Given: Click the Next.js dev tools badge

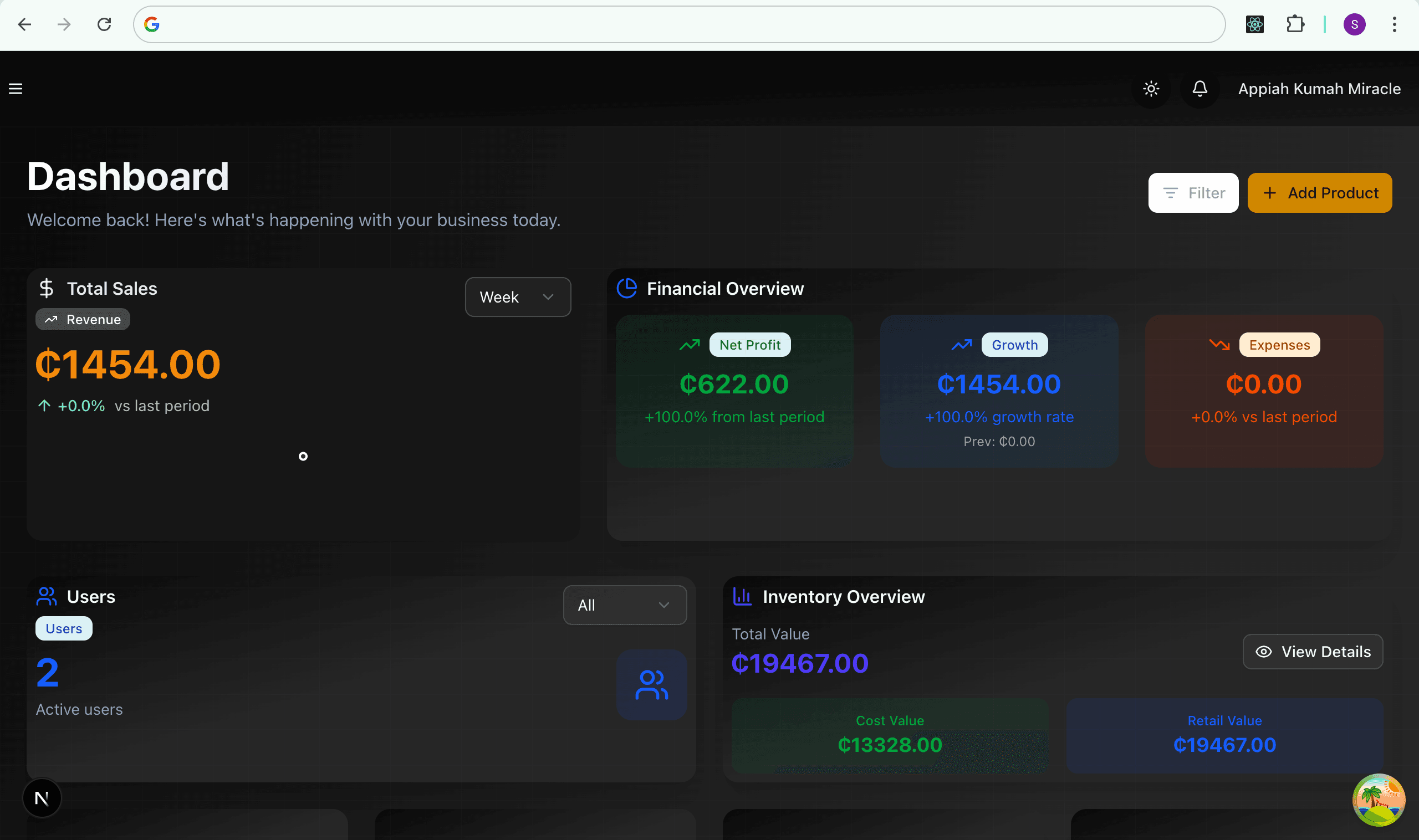Looking at the screenshot, I should coord(42,797).
